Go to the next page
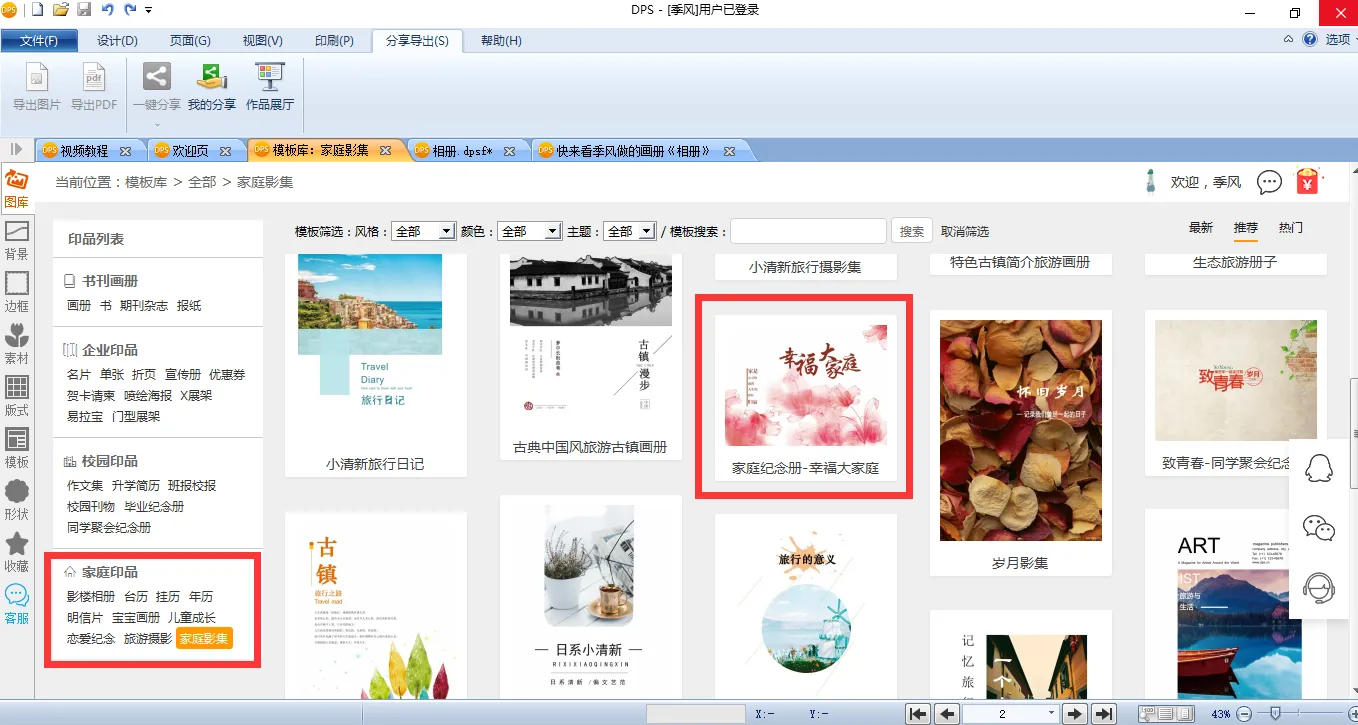Screen dimensions: 1358x725 pyautogui.click(x=1075, y=714)
